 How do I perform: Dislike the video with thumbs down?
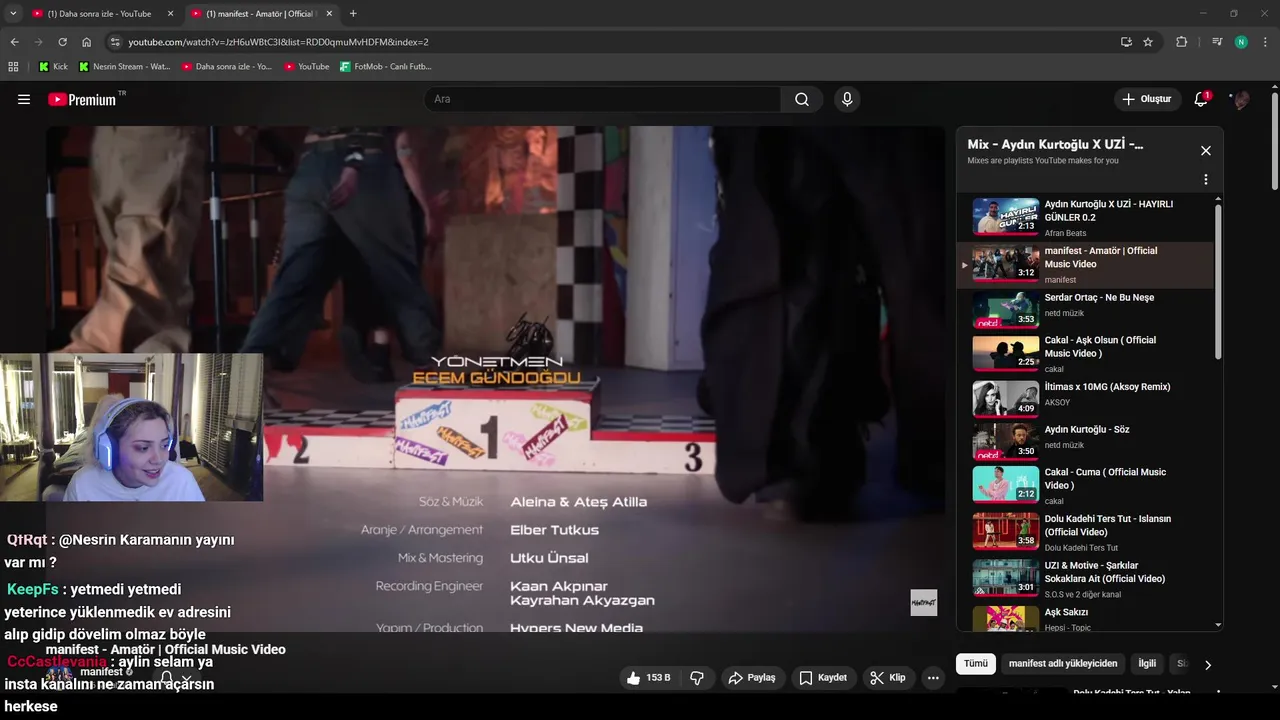point(697,677)
